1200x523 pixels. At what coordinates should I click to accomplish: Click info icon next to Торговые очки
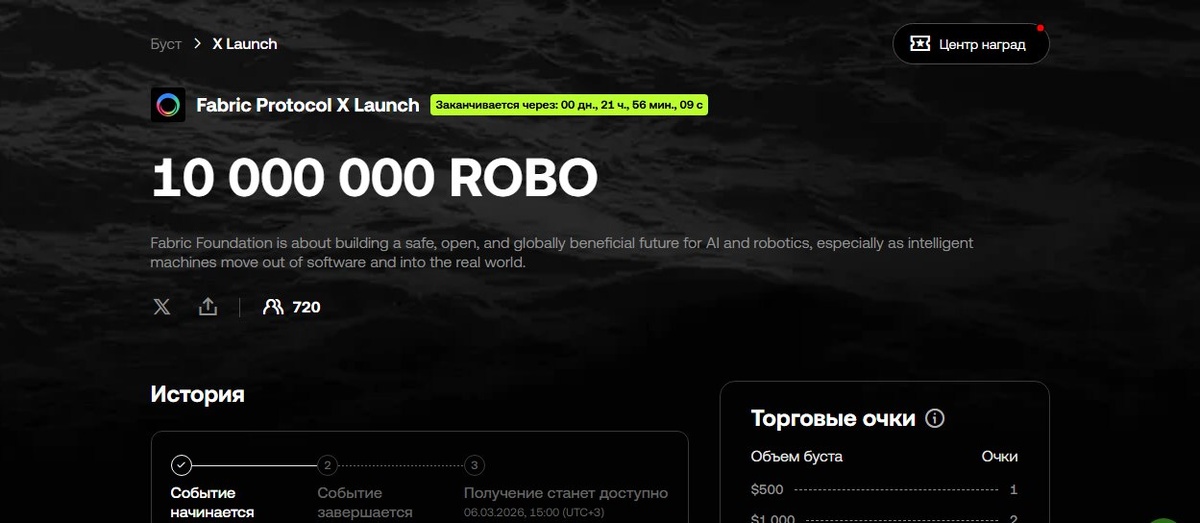pyautogui.click(x=935, y=418)
